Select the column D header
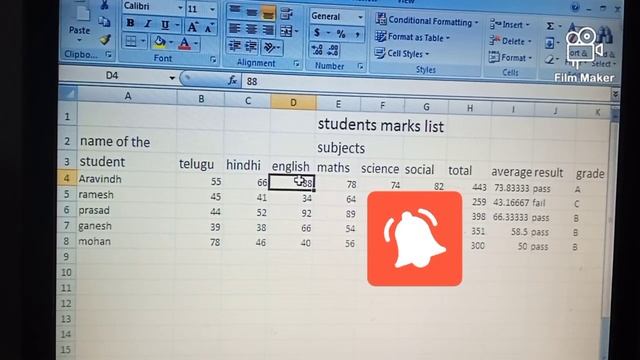 [293, 102]
